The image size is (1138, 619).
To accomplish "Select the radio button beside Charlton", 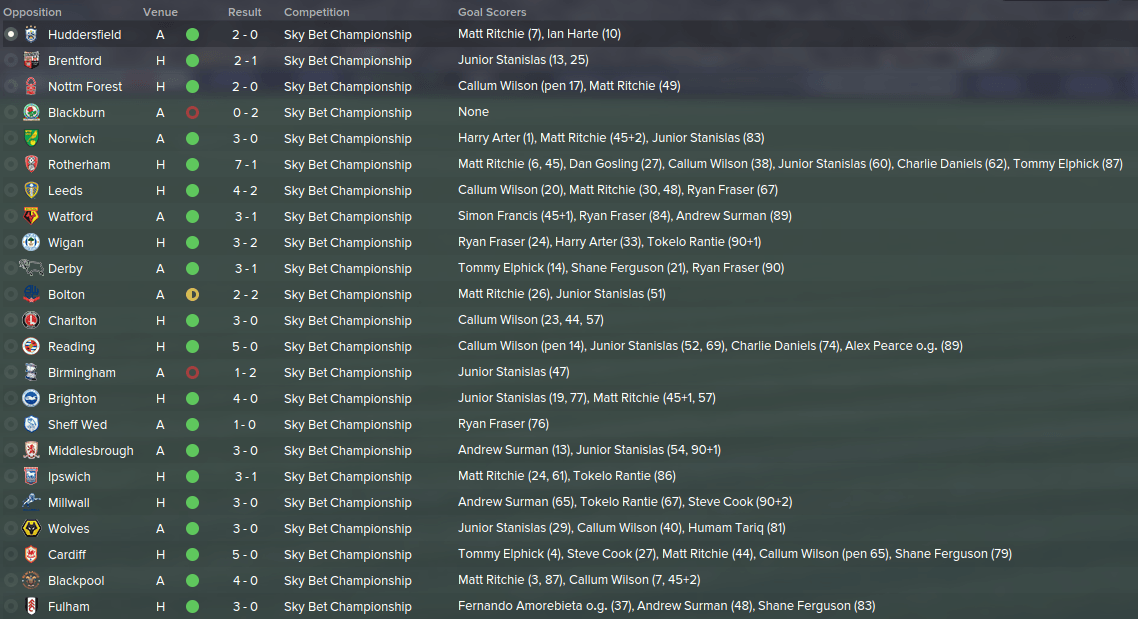I will [10, 320].
